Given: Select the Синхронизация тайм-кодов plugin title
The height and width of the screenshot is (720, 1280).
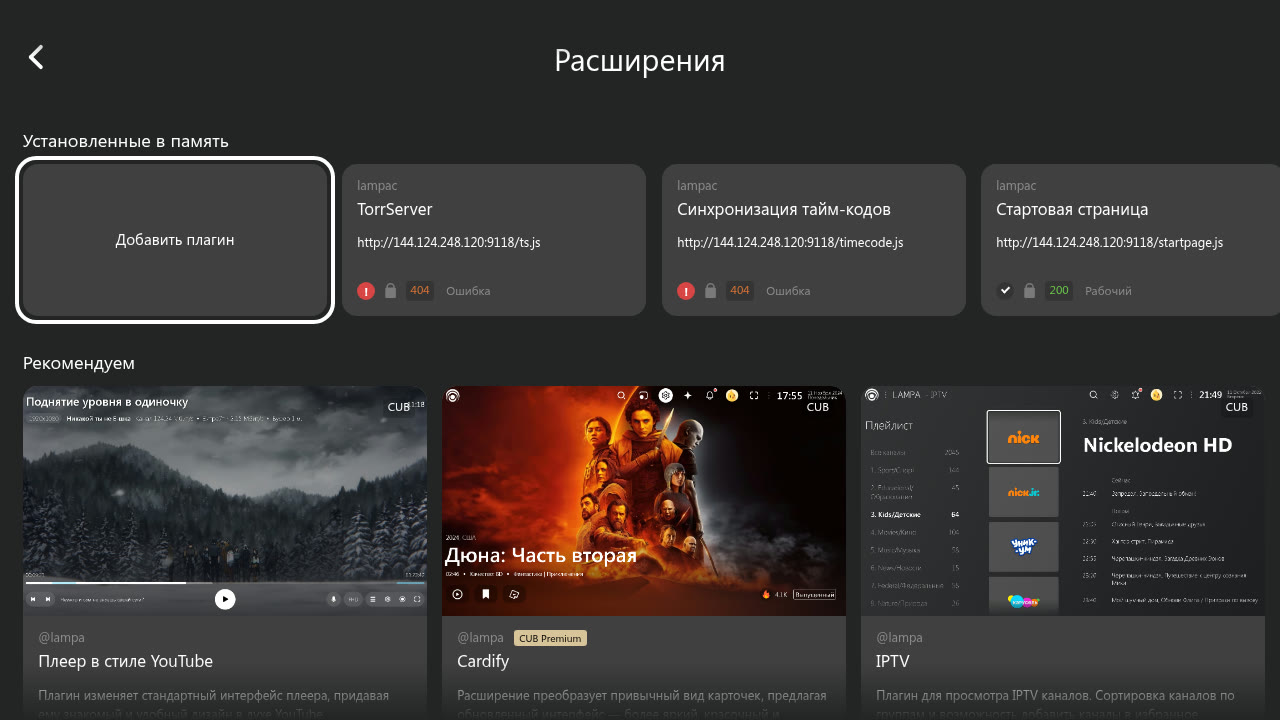Looking at the screenshot, I should 784,209.
